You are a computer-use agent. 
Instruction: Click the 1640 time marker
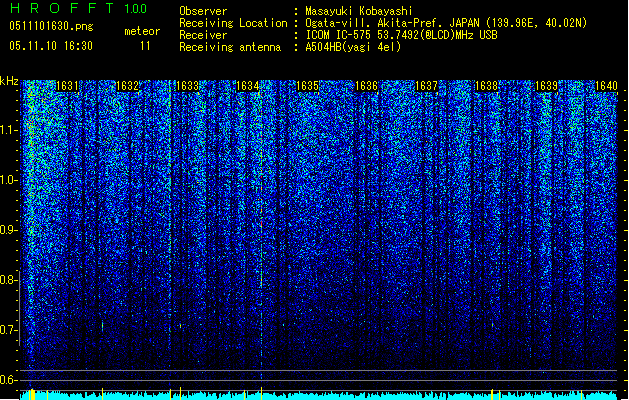pos(606,86)
